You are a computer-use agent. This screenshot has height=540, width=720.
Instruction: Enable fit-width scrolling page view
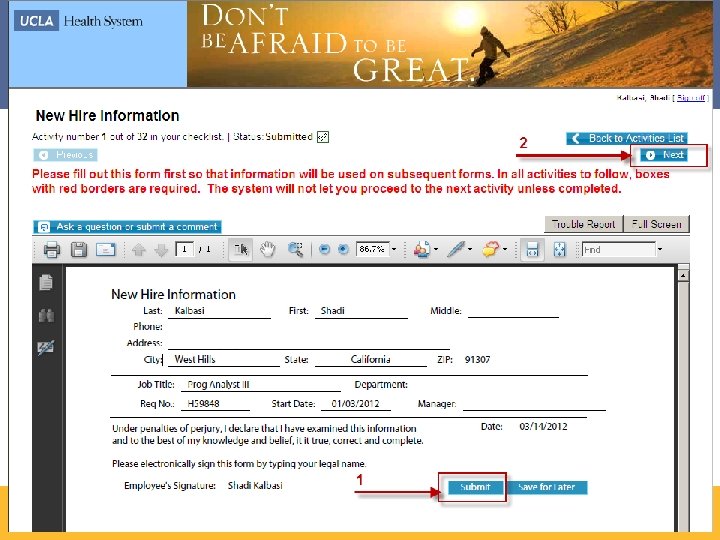532,249
